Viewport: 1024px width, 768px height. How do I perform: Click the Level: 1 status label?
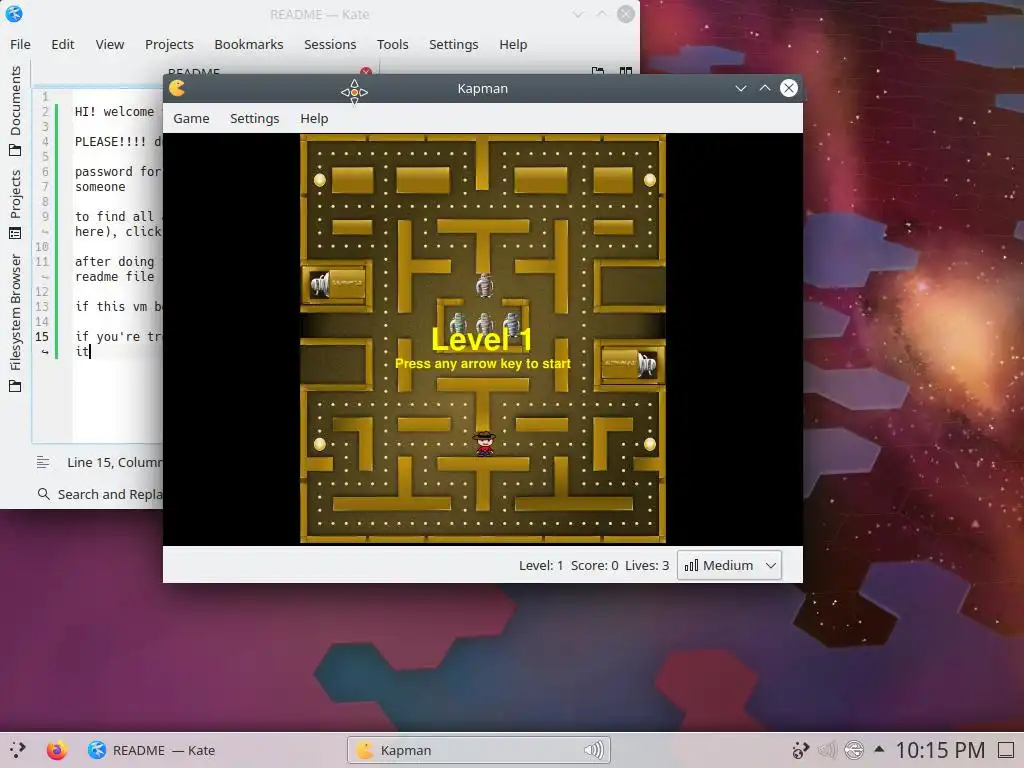(x=541, y=566)
